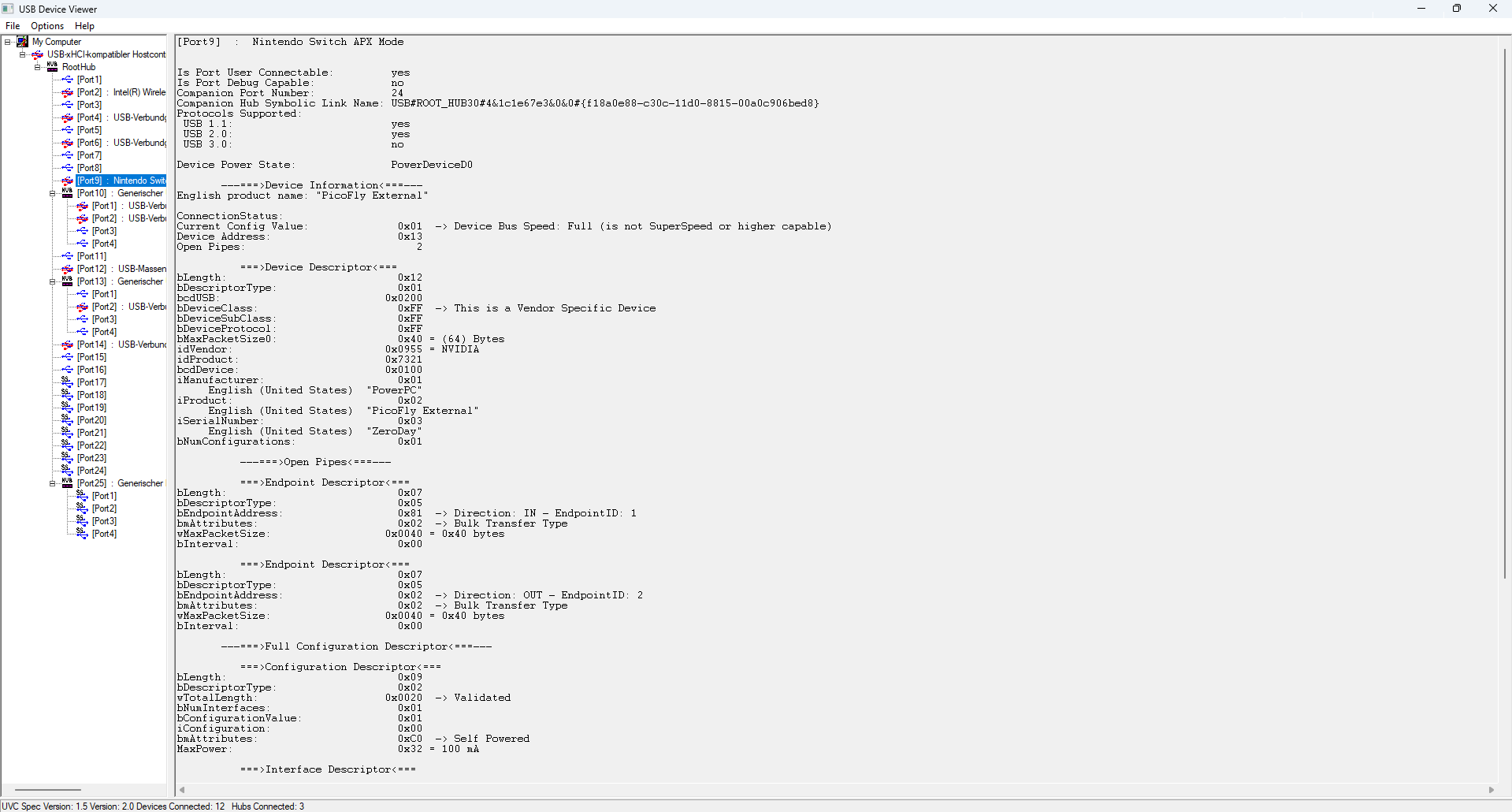Click the SuperSpeed port icon for Port20
The height and width of the screenshot is (812, 1512).
pyautogui.click(x=67, y=420)
